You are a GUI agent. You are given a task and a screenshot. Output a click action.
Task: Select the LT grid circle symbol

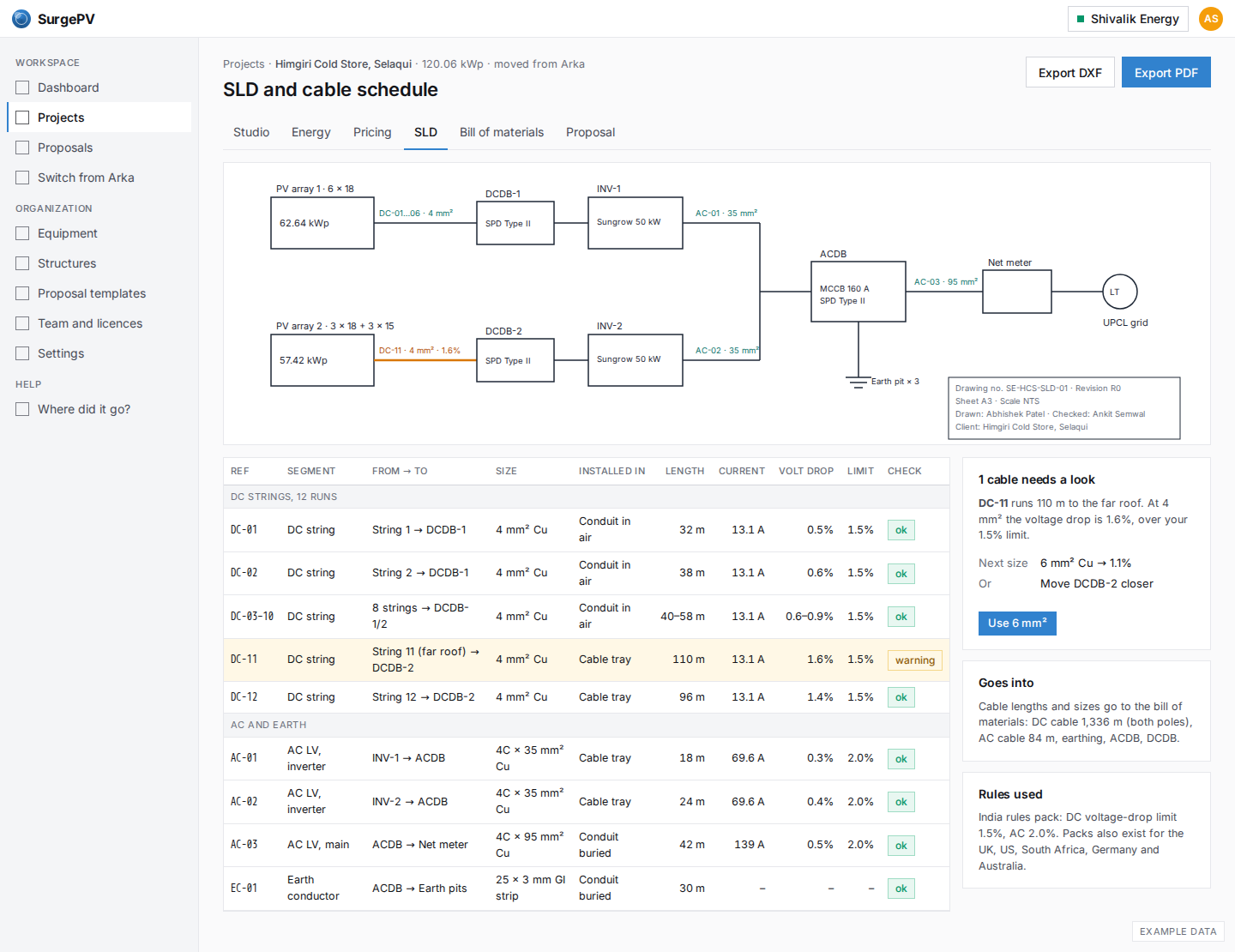pos(1120,292)
